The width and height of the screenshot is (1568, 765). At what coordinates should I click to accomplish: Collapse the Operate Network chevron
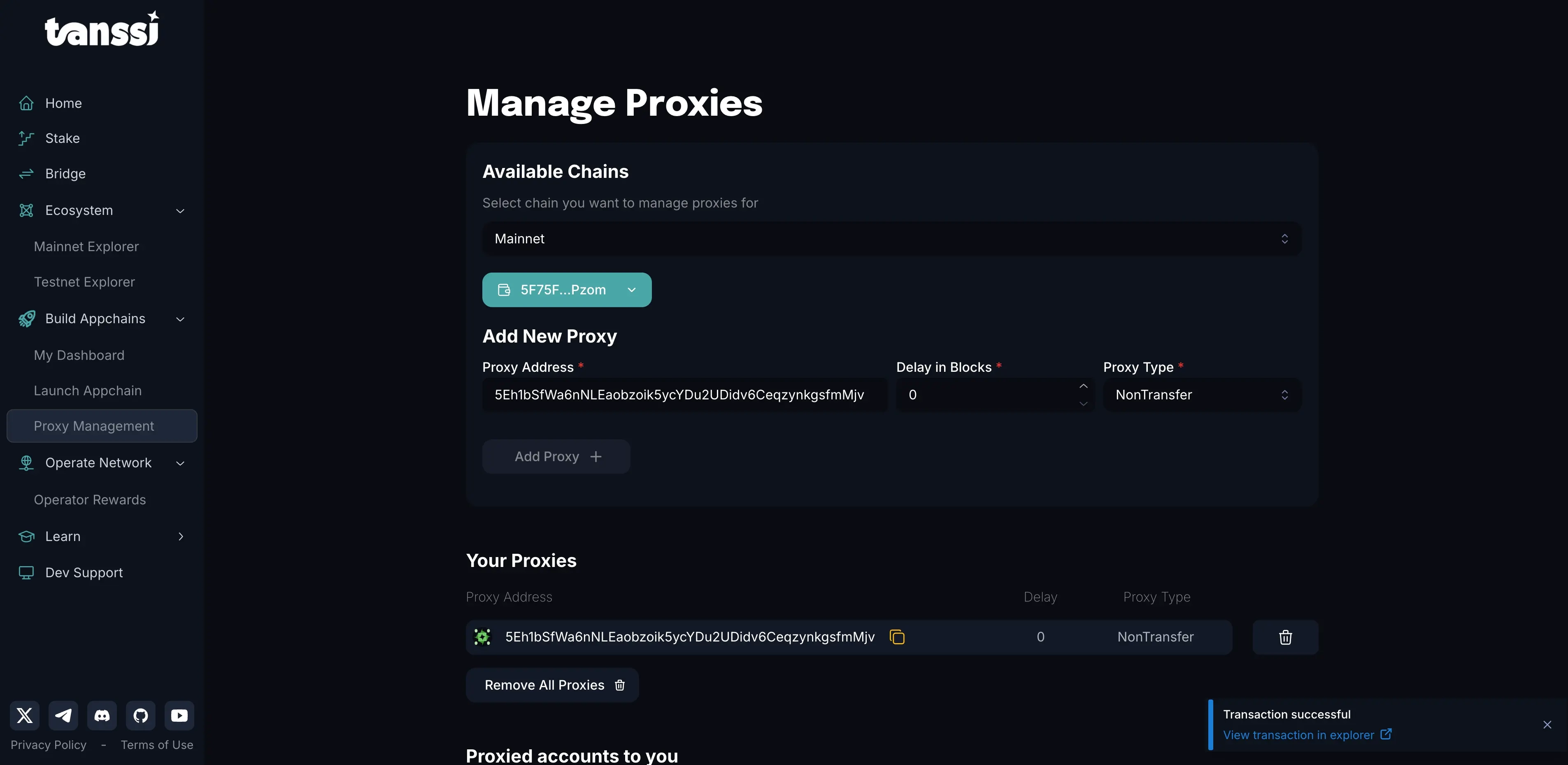coord(180,464)
